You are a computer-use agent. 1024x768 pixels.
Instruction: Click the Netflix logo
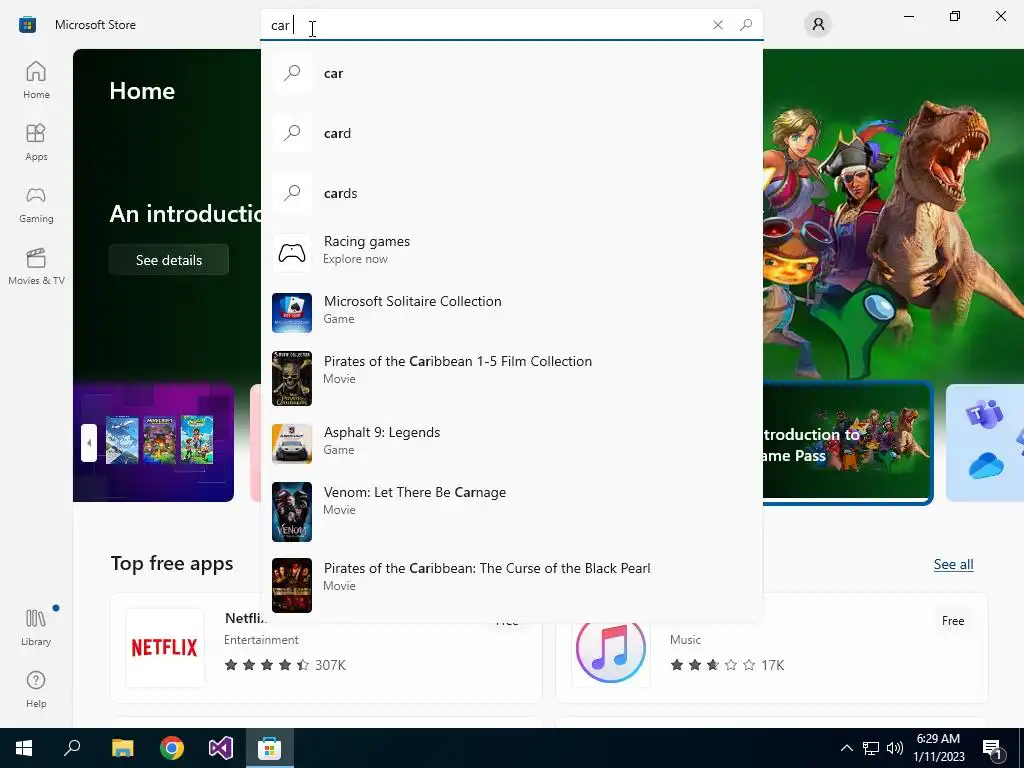coord(165,648)
